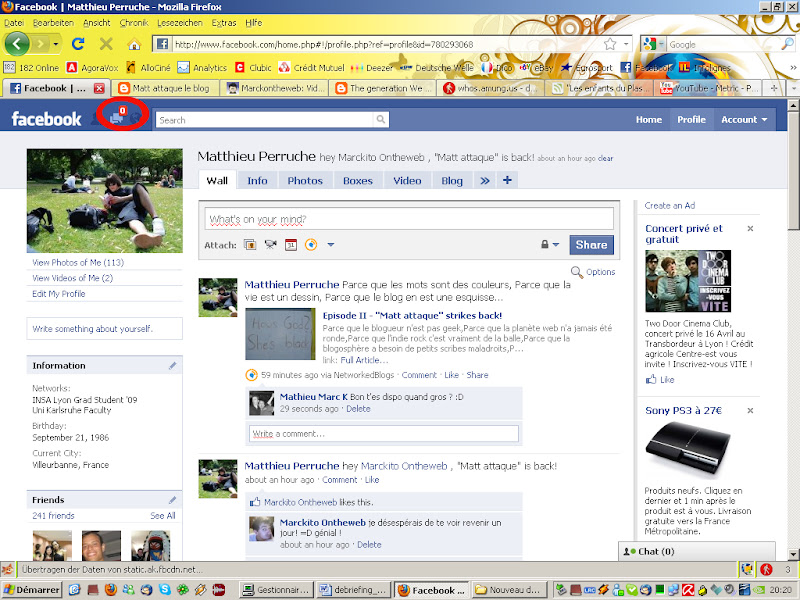Screen dimensions: 800x600
Task: Close the Facebook browser tab
Action: pos(99,88)
